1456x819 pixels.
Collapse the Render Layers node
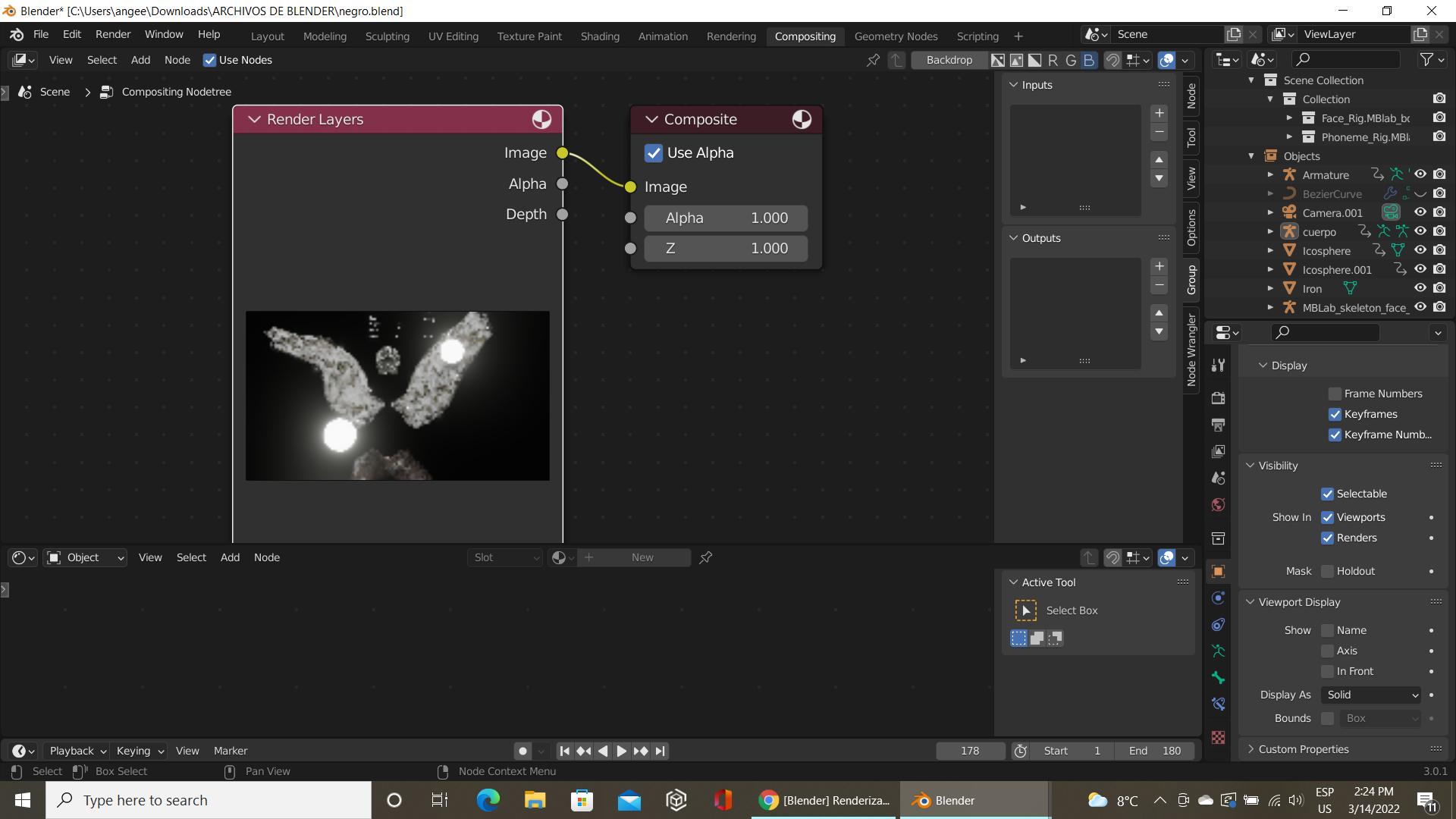click(x=255, y=119)
